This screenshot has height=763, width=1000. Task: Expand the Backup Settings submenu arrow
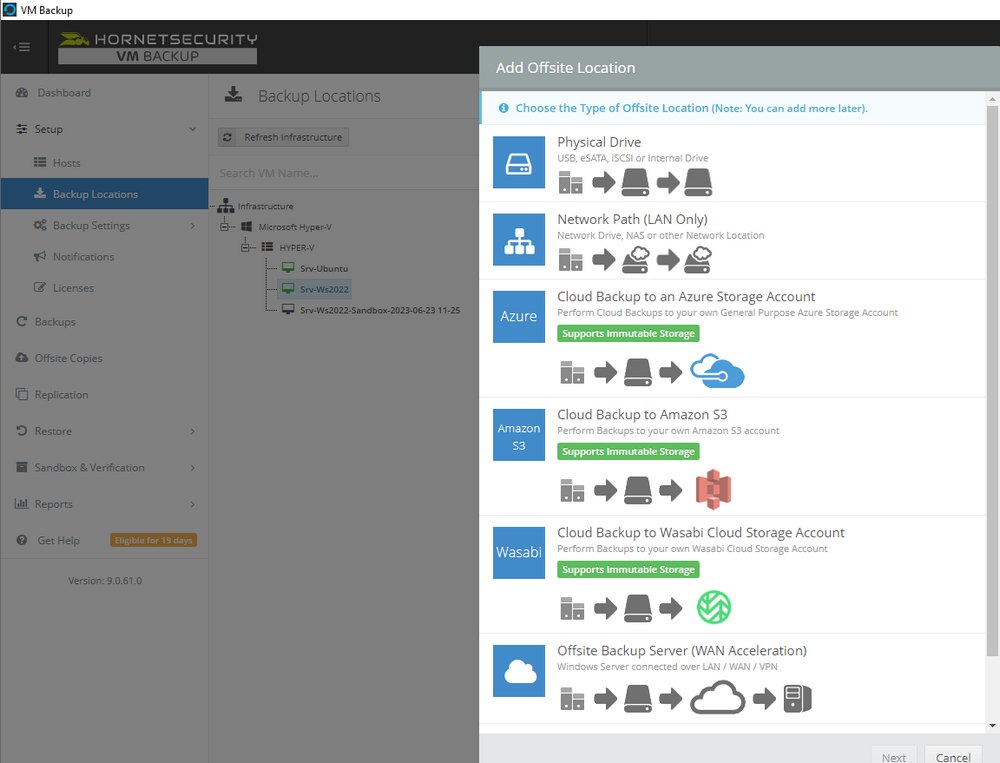pyautogui.click(x=193, y=225)
